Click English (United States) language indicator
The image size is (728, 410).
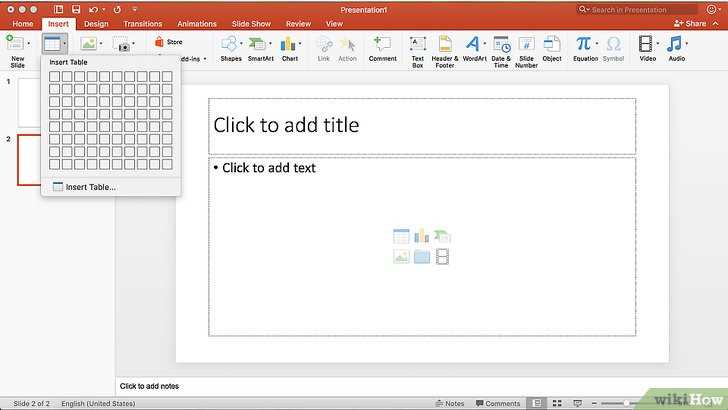point(98,403)
